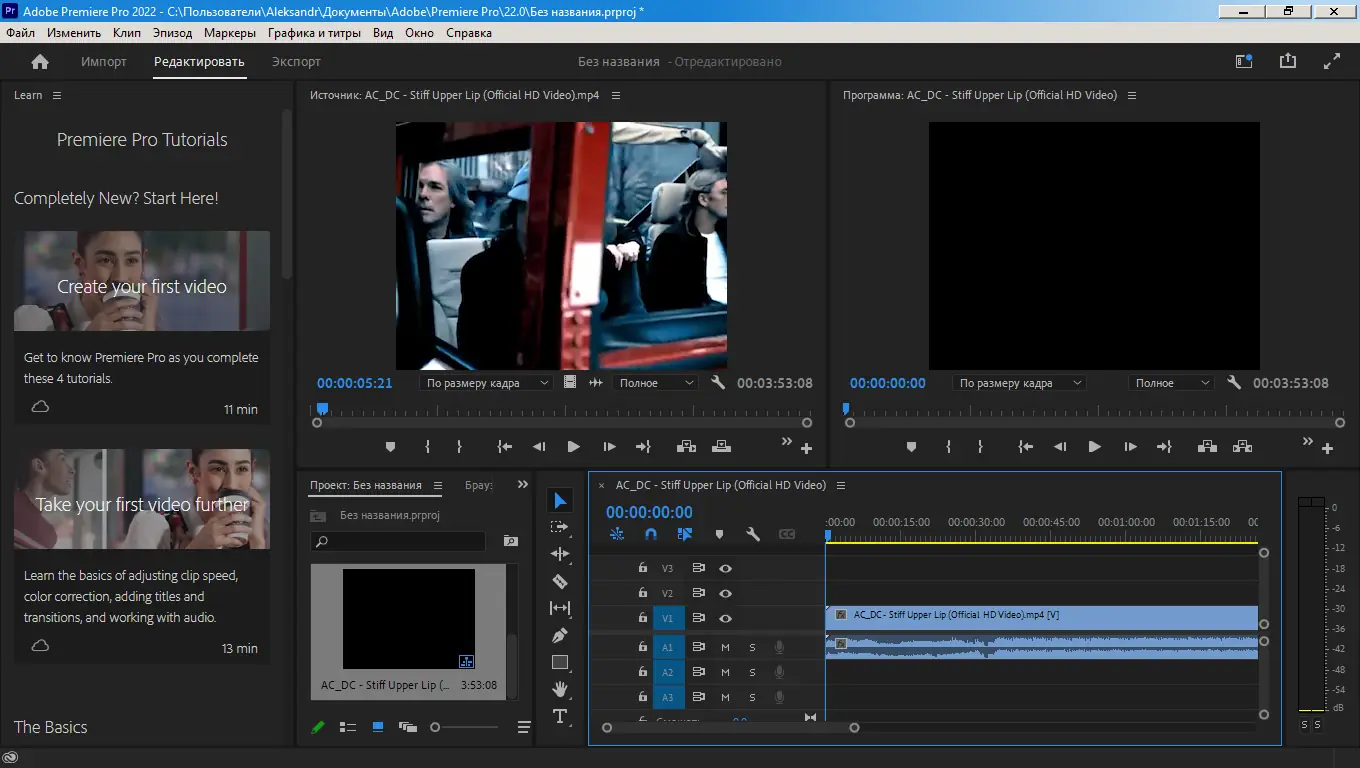Viewport: 1360px width, 768px height.
Task: Select the Rectangle tool
Action: tap(560, 661)
